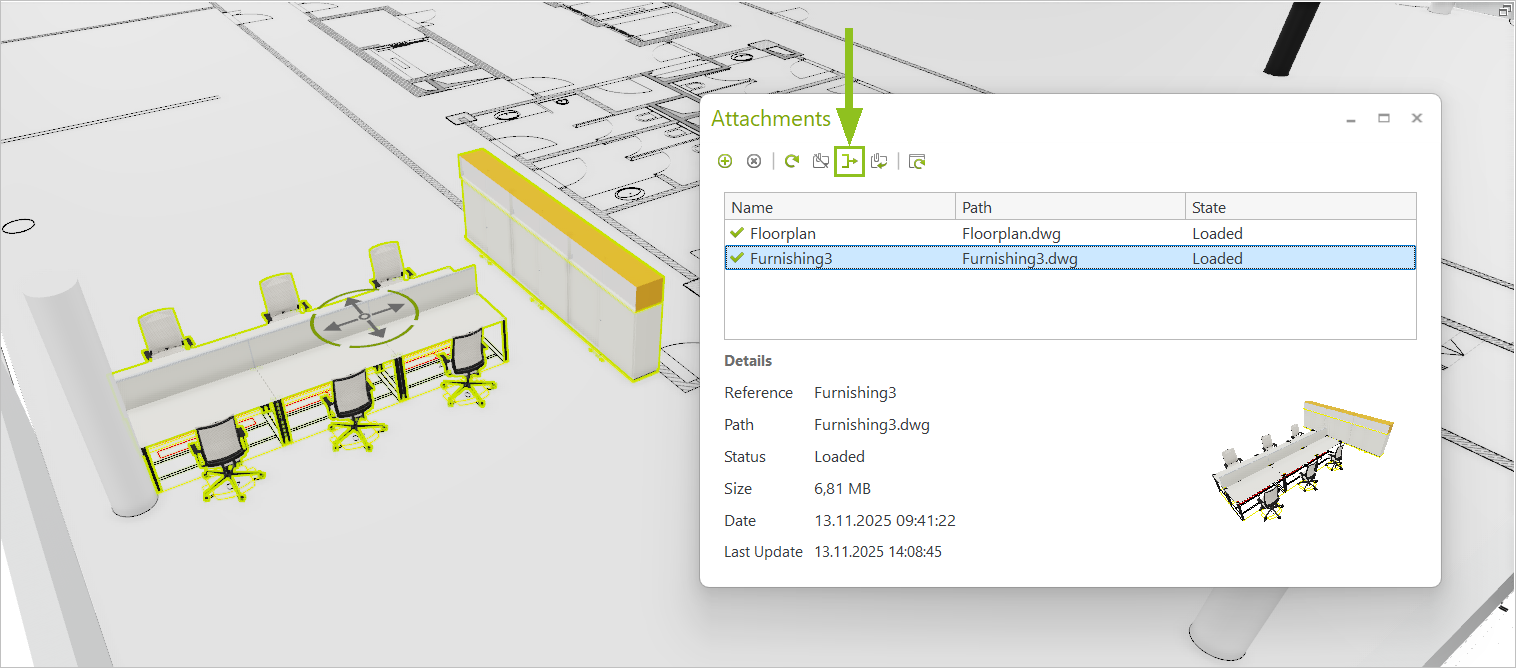Viewport: 1516px width, 668px height.
Task: Toggle the green checkmark beside Furnishing3
Action: tap(737, 258)
